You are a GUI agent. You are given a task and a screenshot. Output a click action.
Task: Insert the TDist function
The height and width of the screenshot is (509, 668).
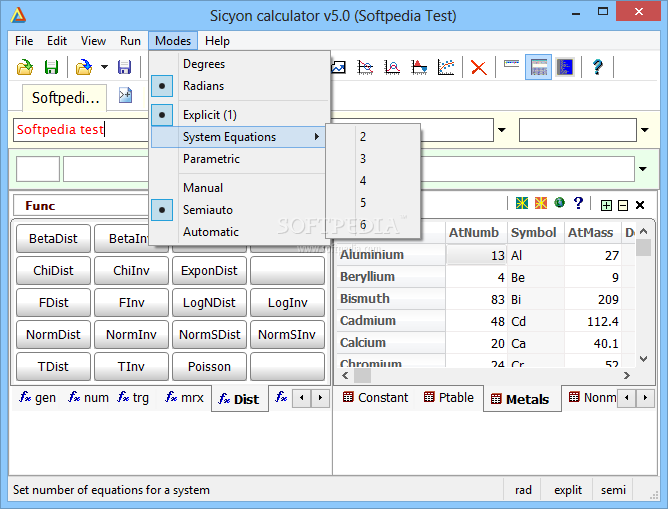[x=53, y=366]
